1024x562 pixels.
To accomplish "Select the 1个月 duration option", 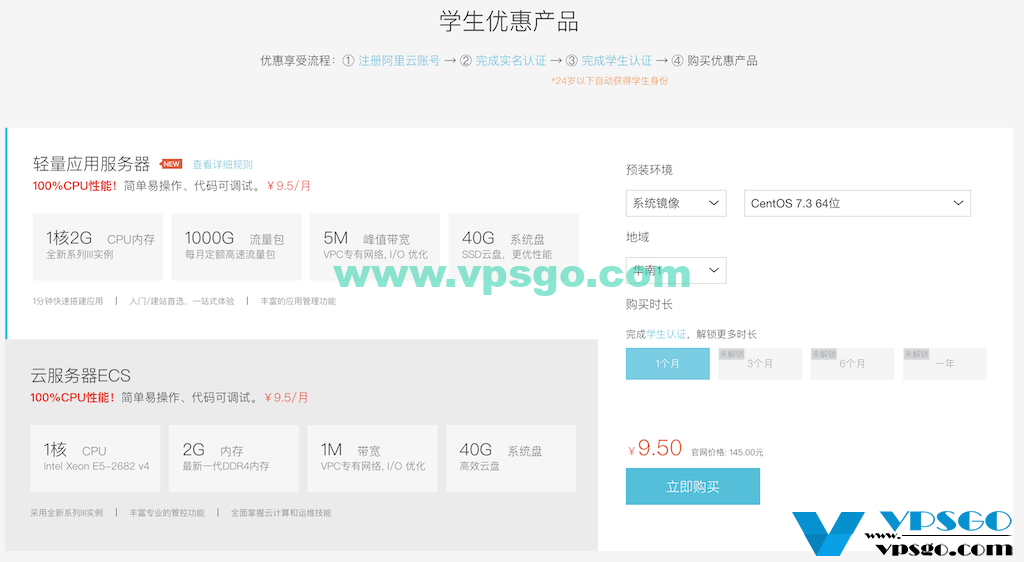I will click(x=667, y=364).
